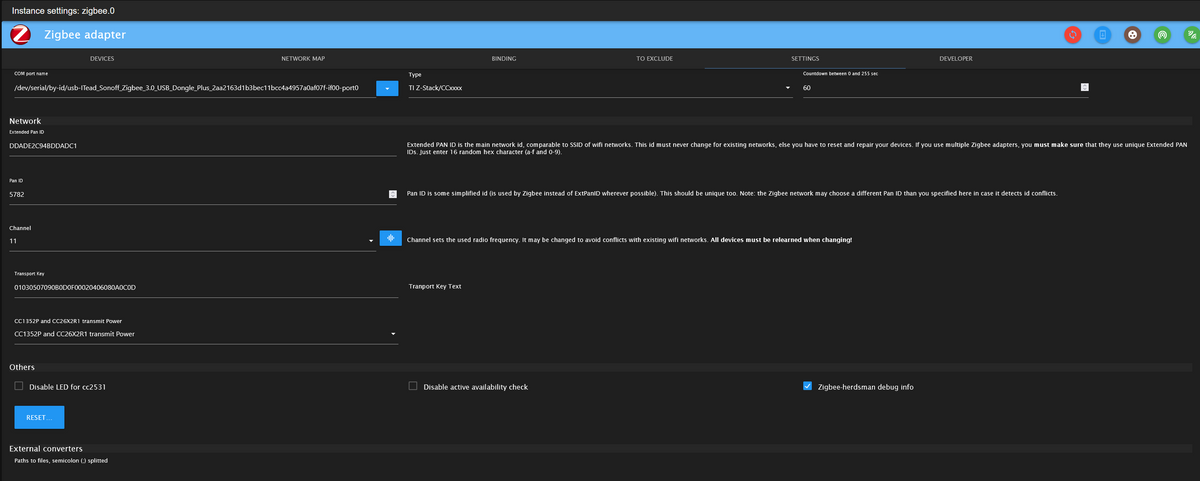Image resolution: width=1200 pixels, height=481 pixels.
Task: Open the Developer tab
Action: click(955, 59)
